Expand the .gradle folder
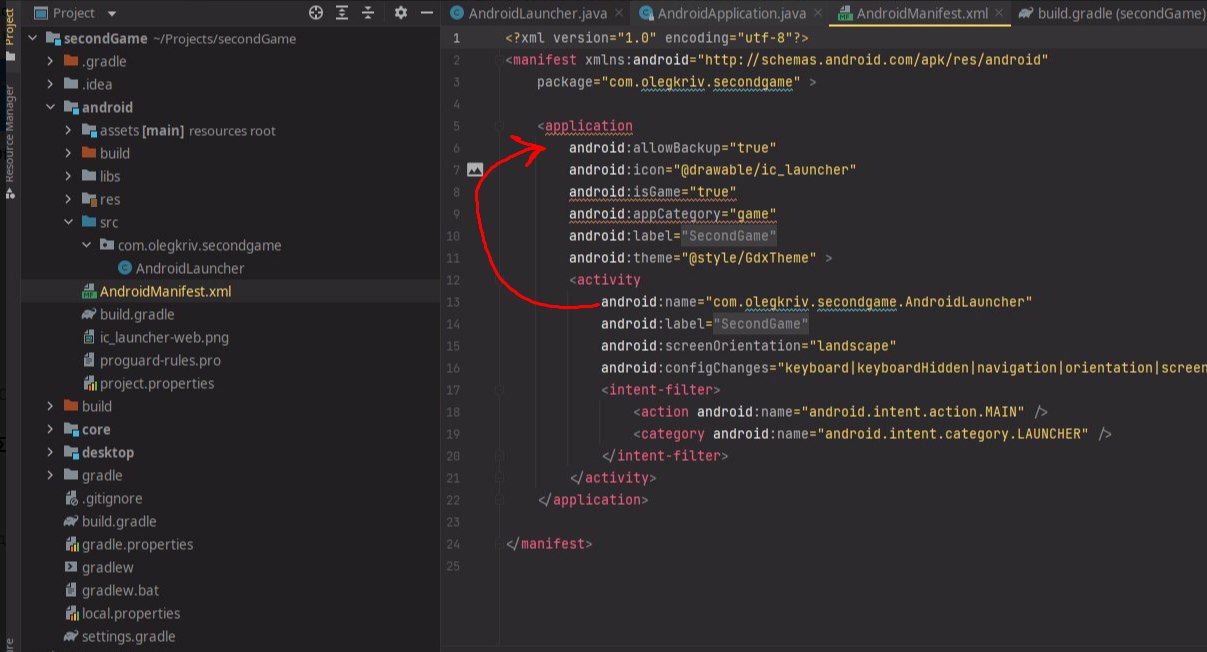Viewport: 1207px width, 652px height. [x=51, y=61]
